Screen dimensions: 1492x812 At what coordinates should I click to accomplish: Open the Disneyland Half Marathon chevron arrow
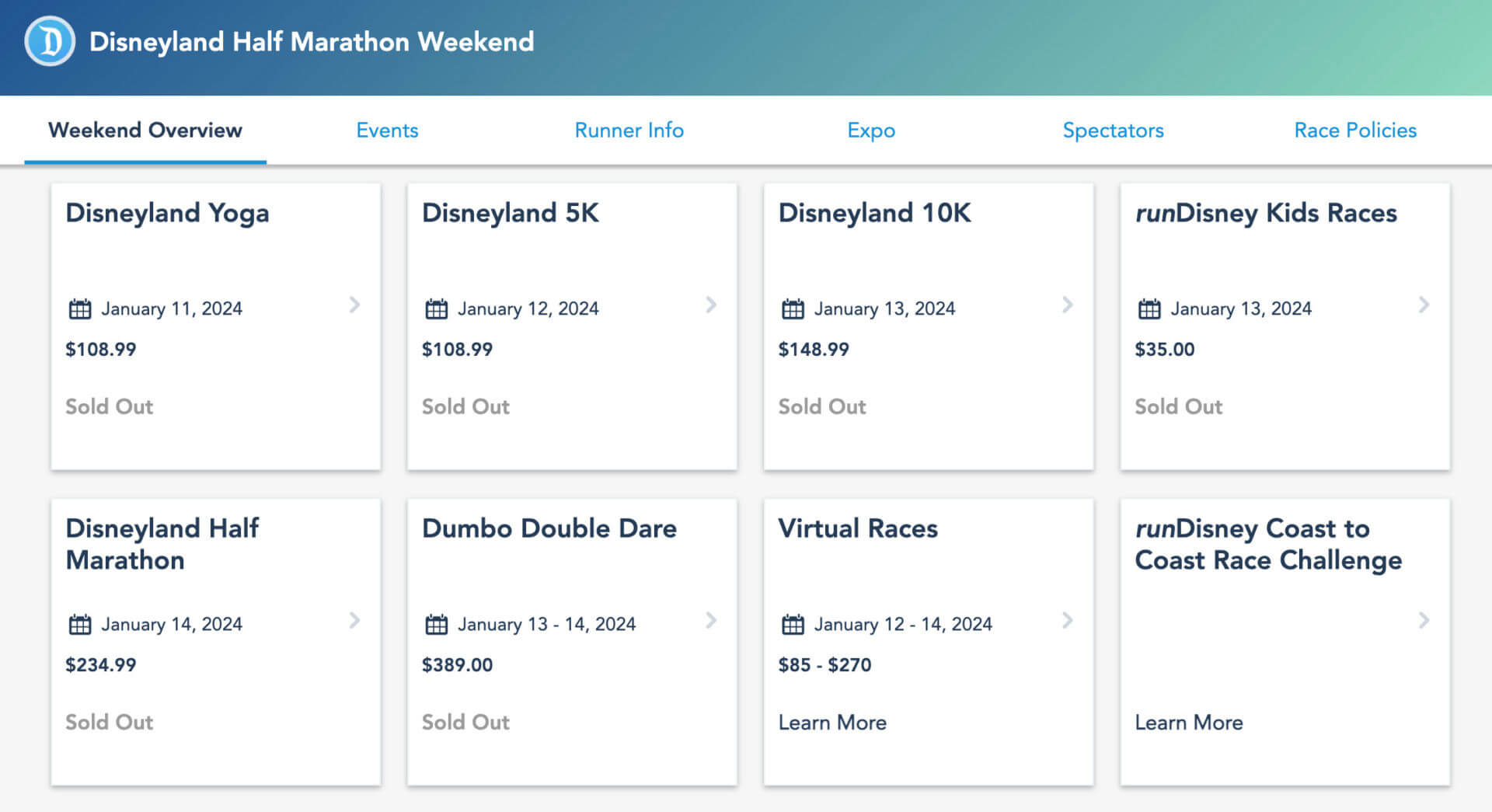[x=354, y=620]
